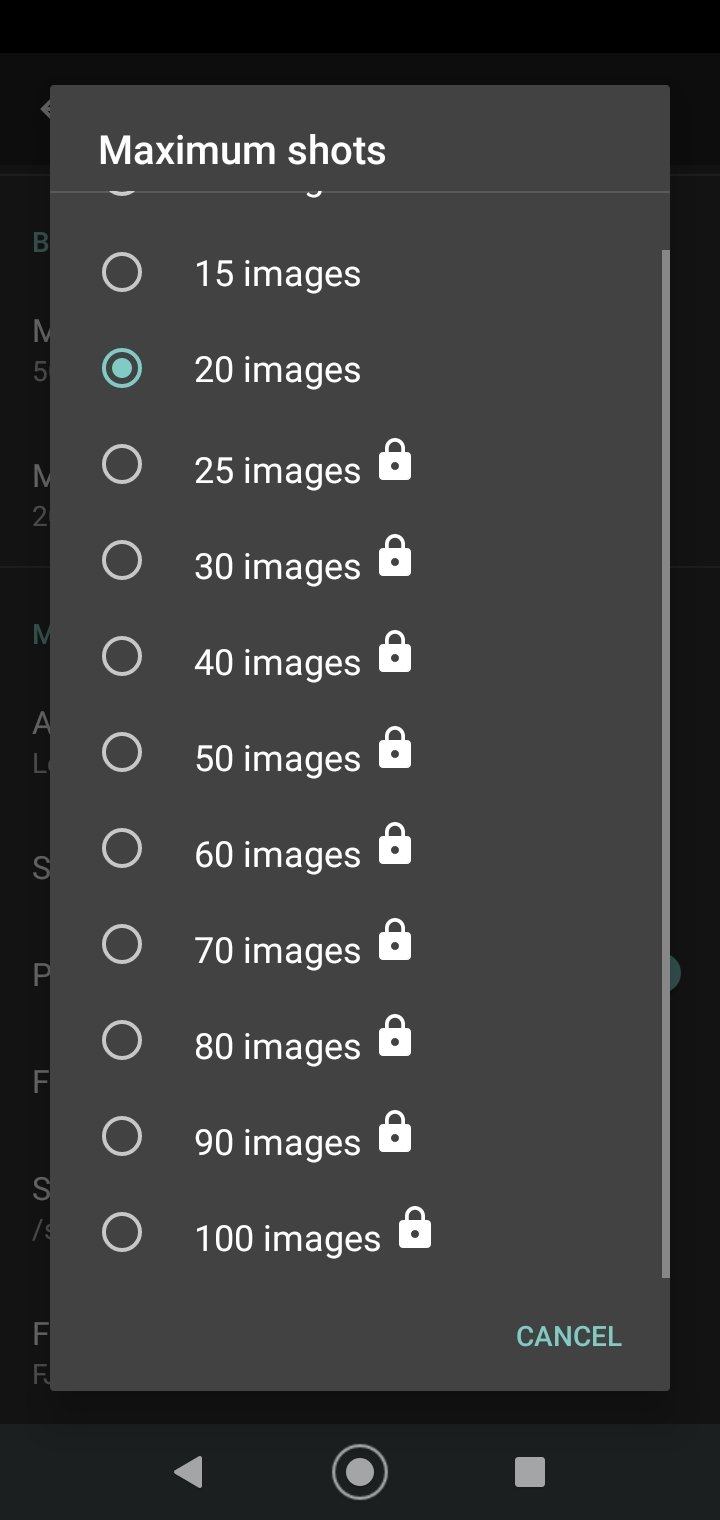Dismiss dialog with the CANCEL button
Viewport: 720px width, 1520px height.
[x=569, y=1336]
